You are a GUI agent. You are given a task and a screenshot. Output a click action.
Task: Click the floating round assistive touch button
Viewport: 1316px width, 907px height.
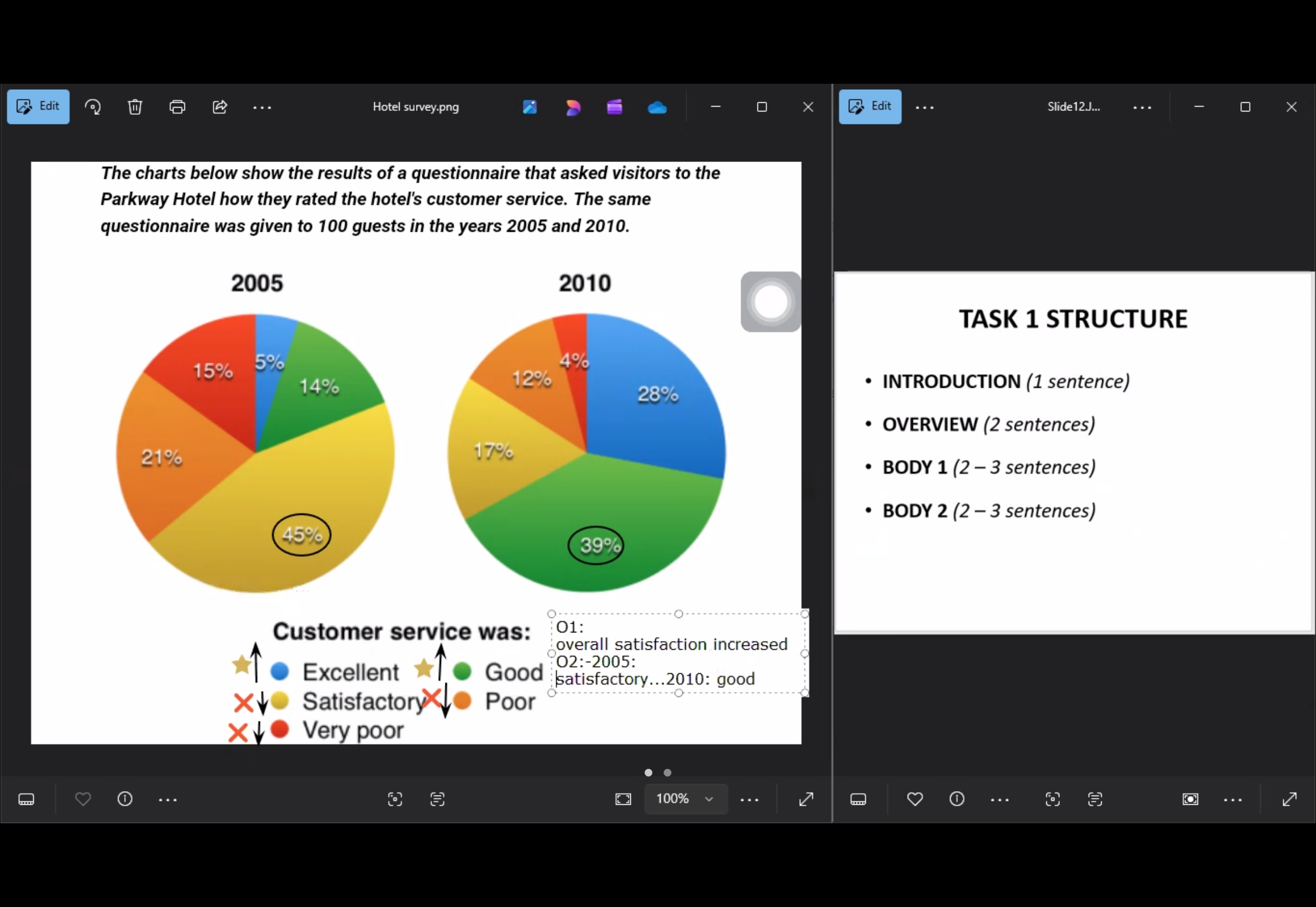coord(771,302)
